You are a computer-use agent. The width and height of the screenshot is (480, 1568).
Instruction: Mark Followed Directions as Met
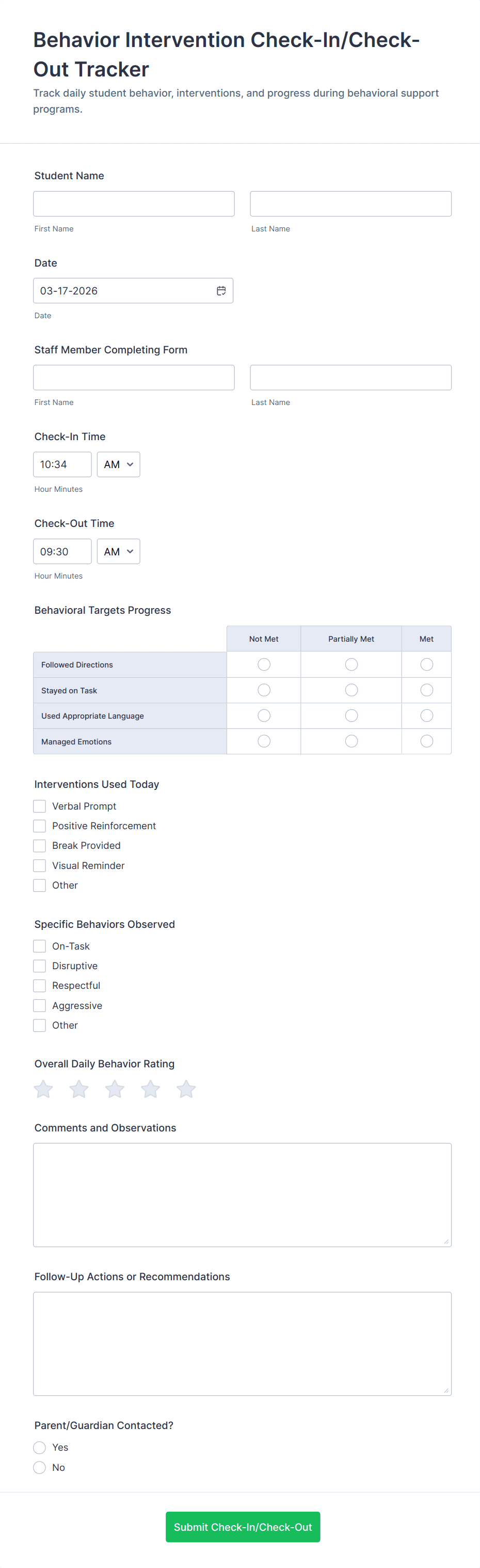click(426, 664)
